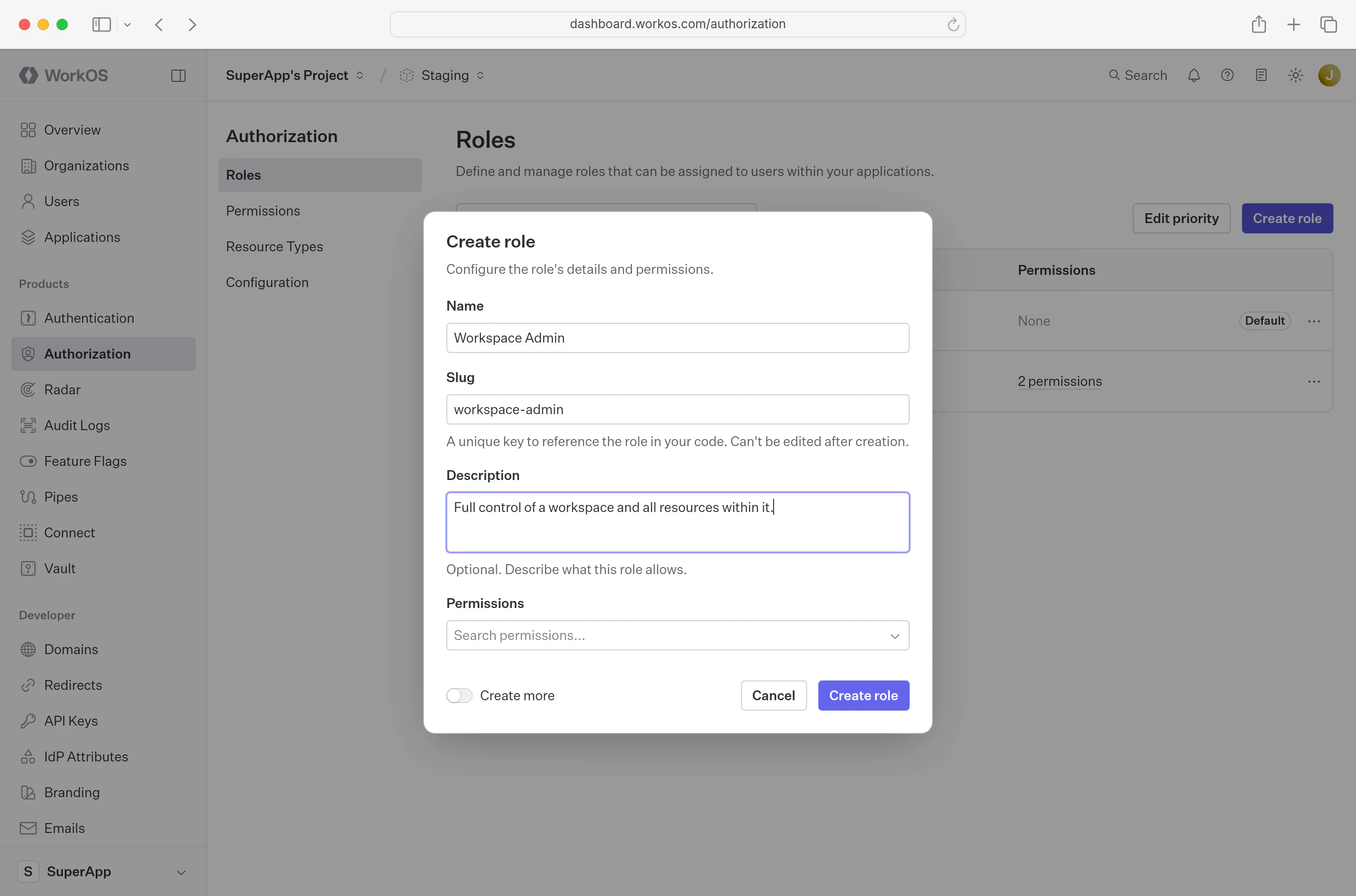Click the Pipes icon
The image size is (1356, 896).
[28, 497]
